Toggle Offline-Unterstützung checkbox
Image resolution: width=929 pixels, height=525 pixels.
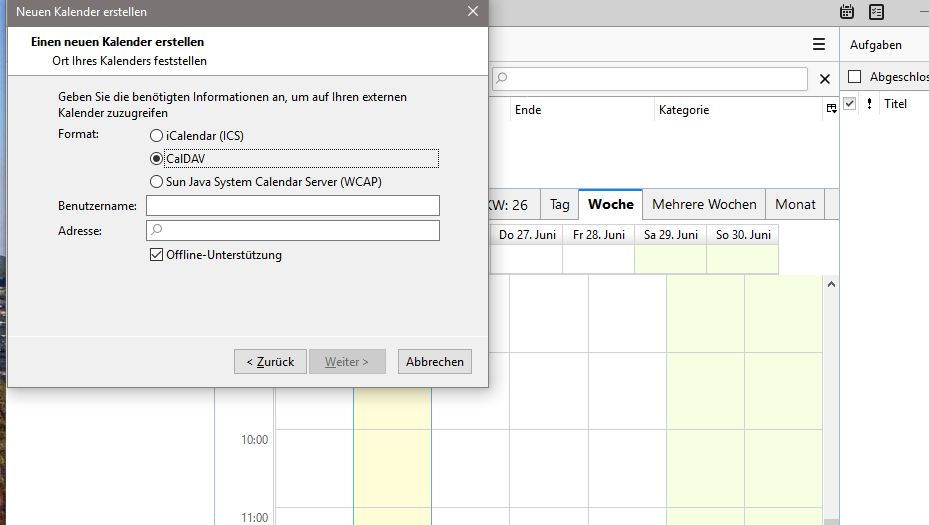(216, 255)
